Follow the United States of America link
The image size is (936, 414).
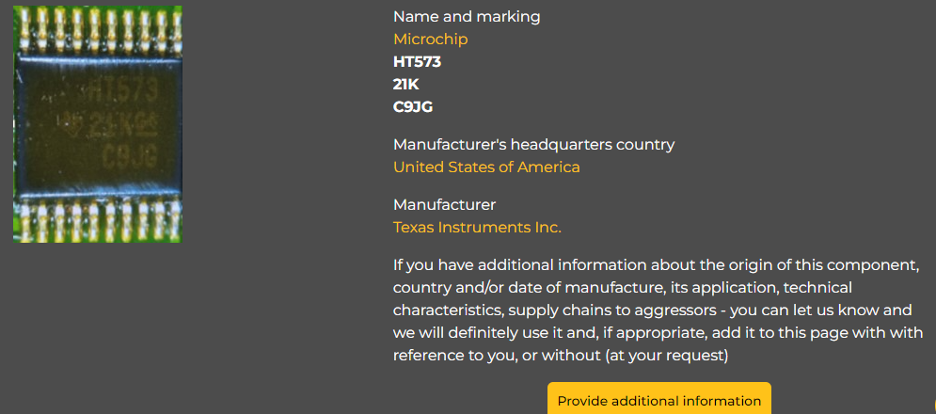(486, 167)
